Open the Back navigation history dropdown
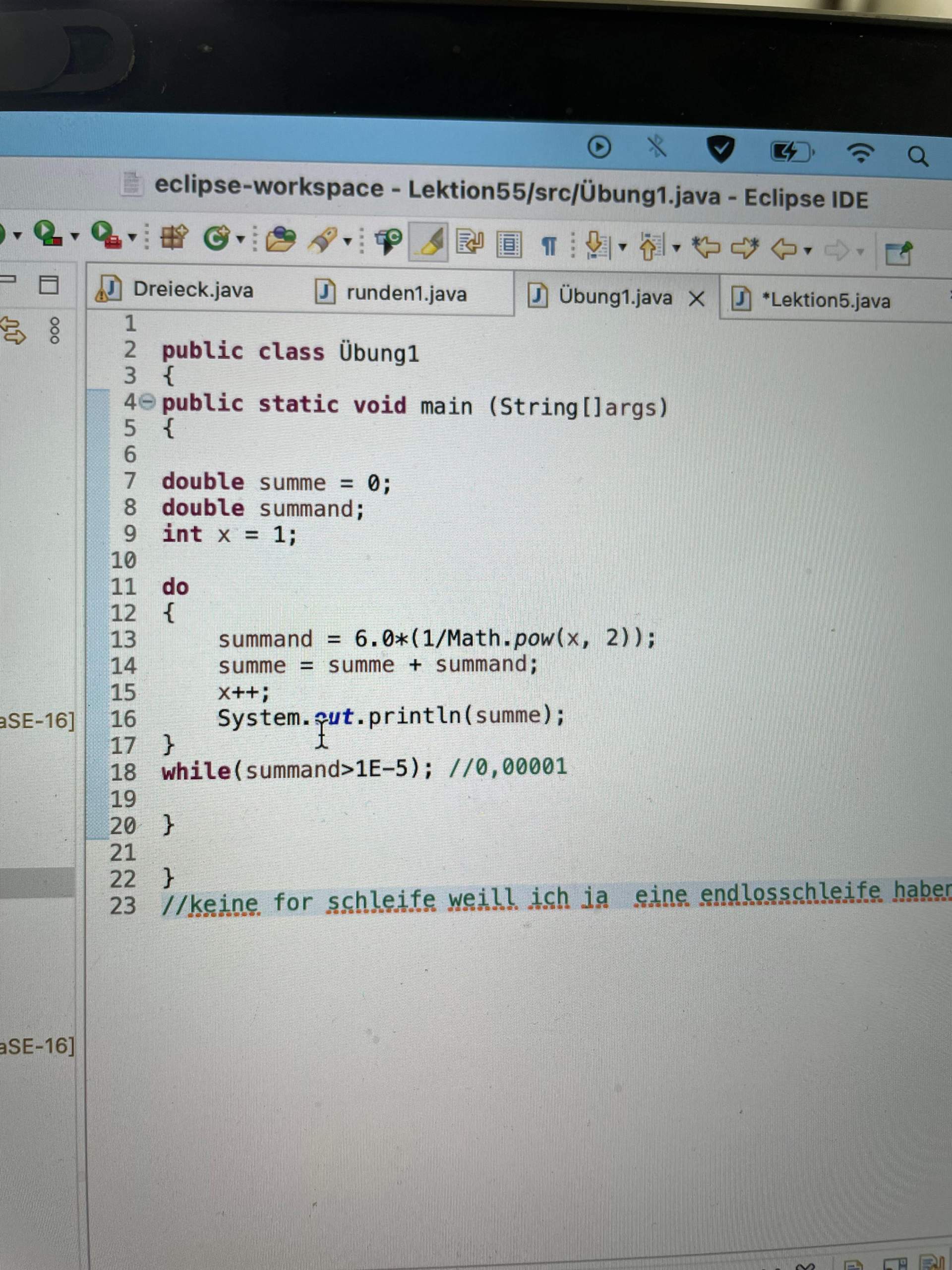 [808, 251]
